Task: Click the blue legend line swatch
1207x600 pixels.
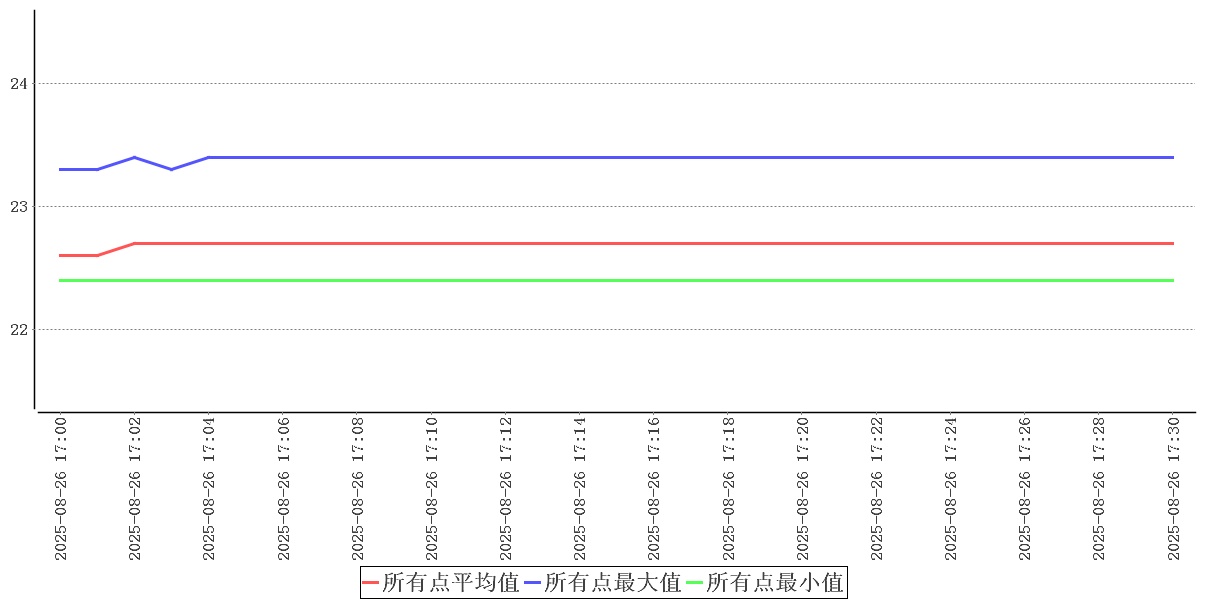Action: coord(533,582)
